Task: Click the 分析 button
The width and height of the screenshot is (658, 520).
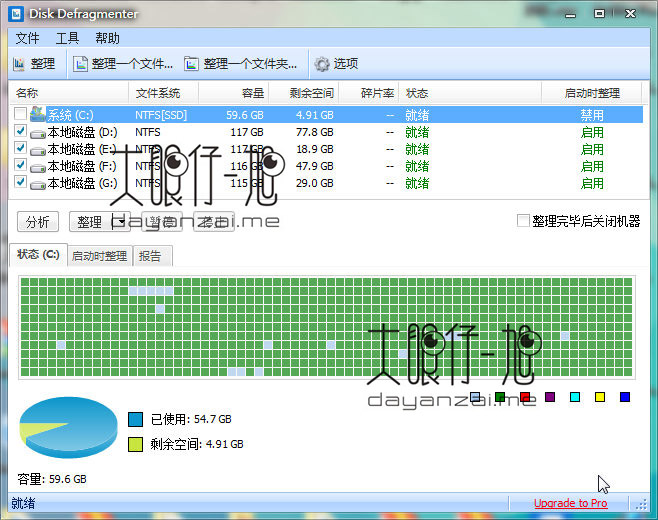Action: tap(38, 222)
